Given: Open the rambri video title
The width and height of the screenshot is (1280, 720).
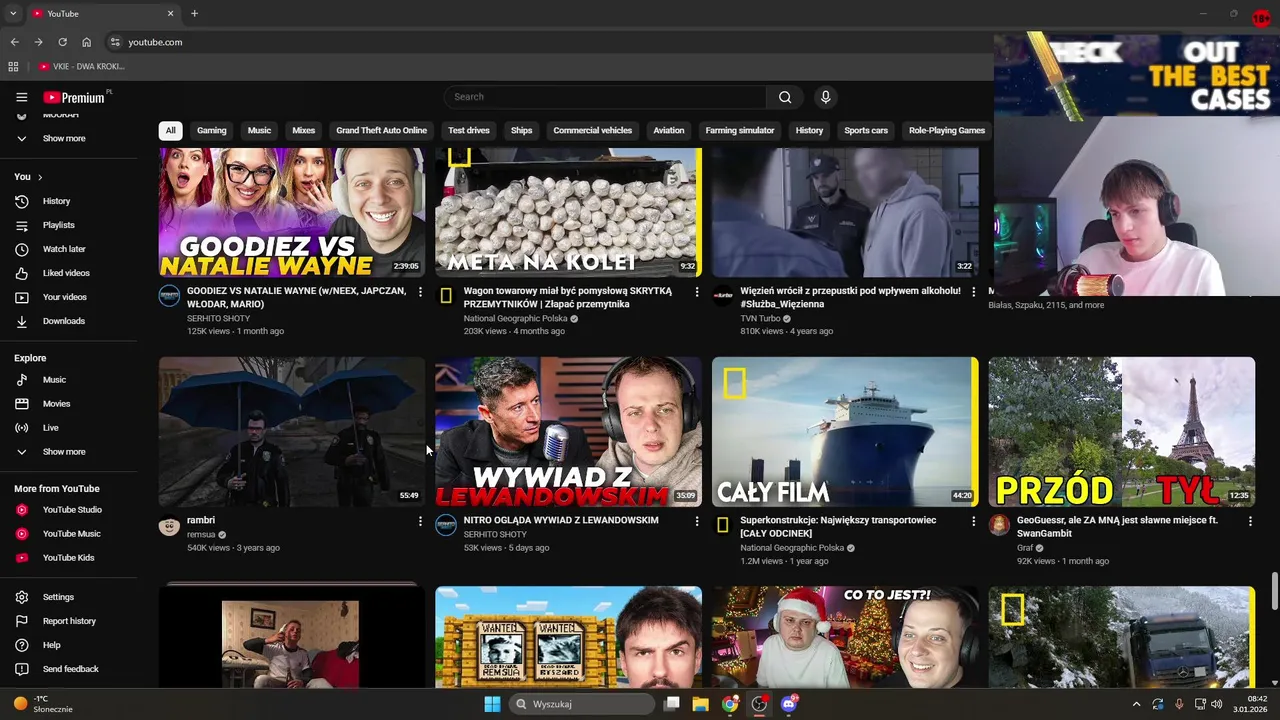Looking at the screenshot, I should coord(201,520).
